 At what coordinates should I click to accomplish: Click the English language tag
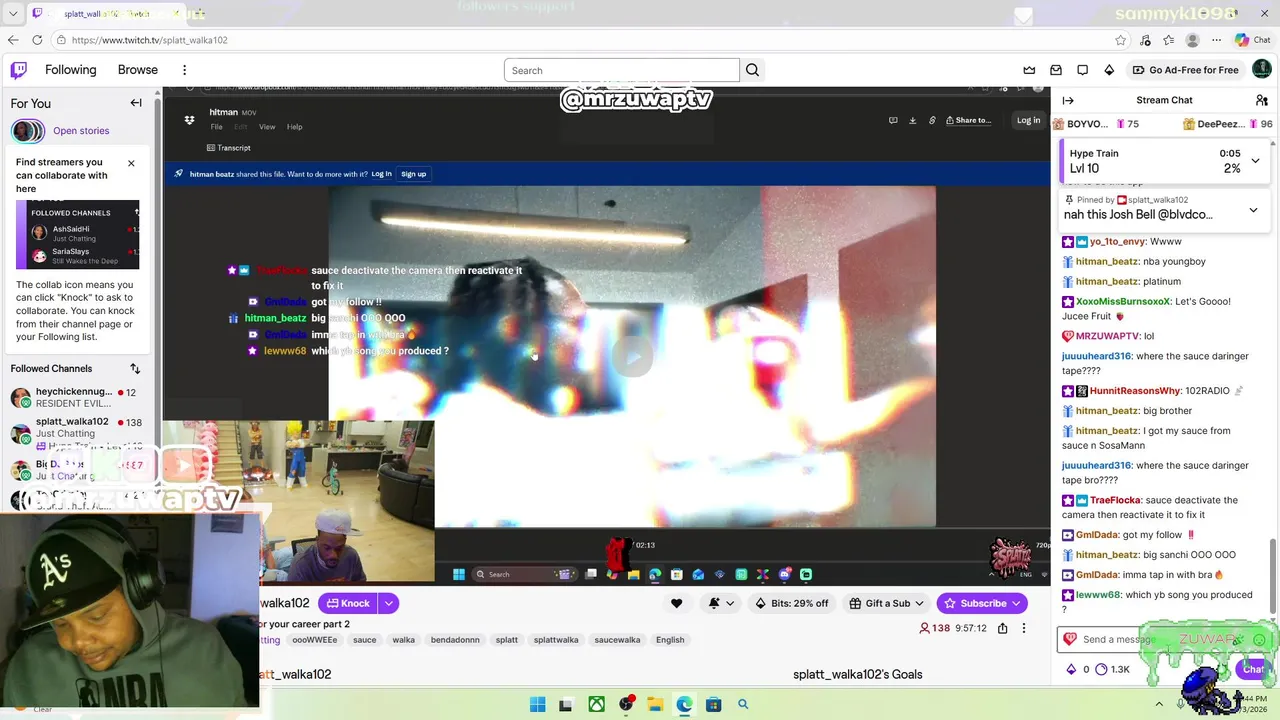click(670, 640)
